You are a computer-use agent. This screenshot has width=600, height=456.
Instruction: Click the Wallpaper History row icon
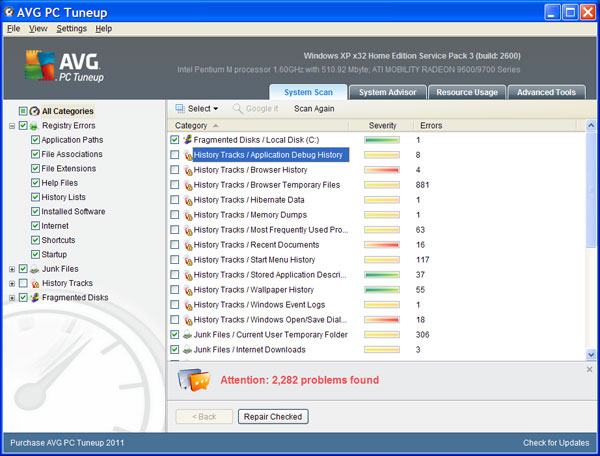188,290
